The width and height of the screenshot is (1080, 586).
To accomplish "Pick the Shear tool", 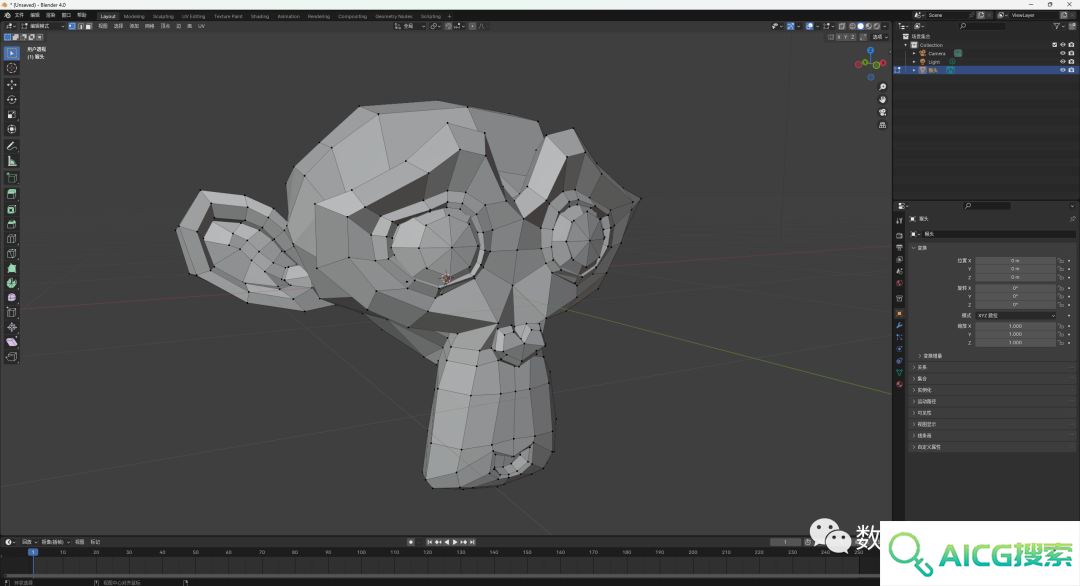I will (12, 342).
